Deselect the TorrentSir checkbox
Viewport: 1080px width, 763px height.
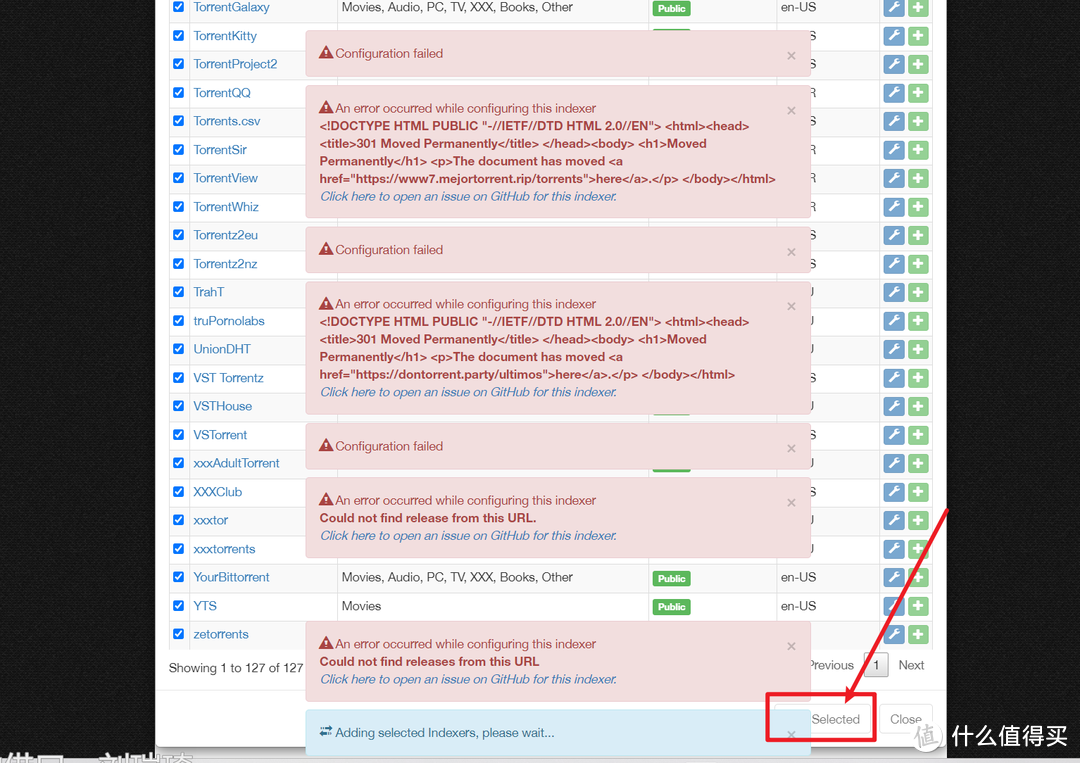click(178, 149)
